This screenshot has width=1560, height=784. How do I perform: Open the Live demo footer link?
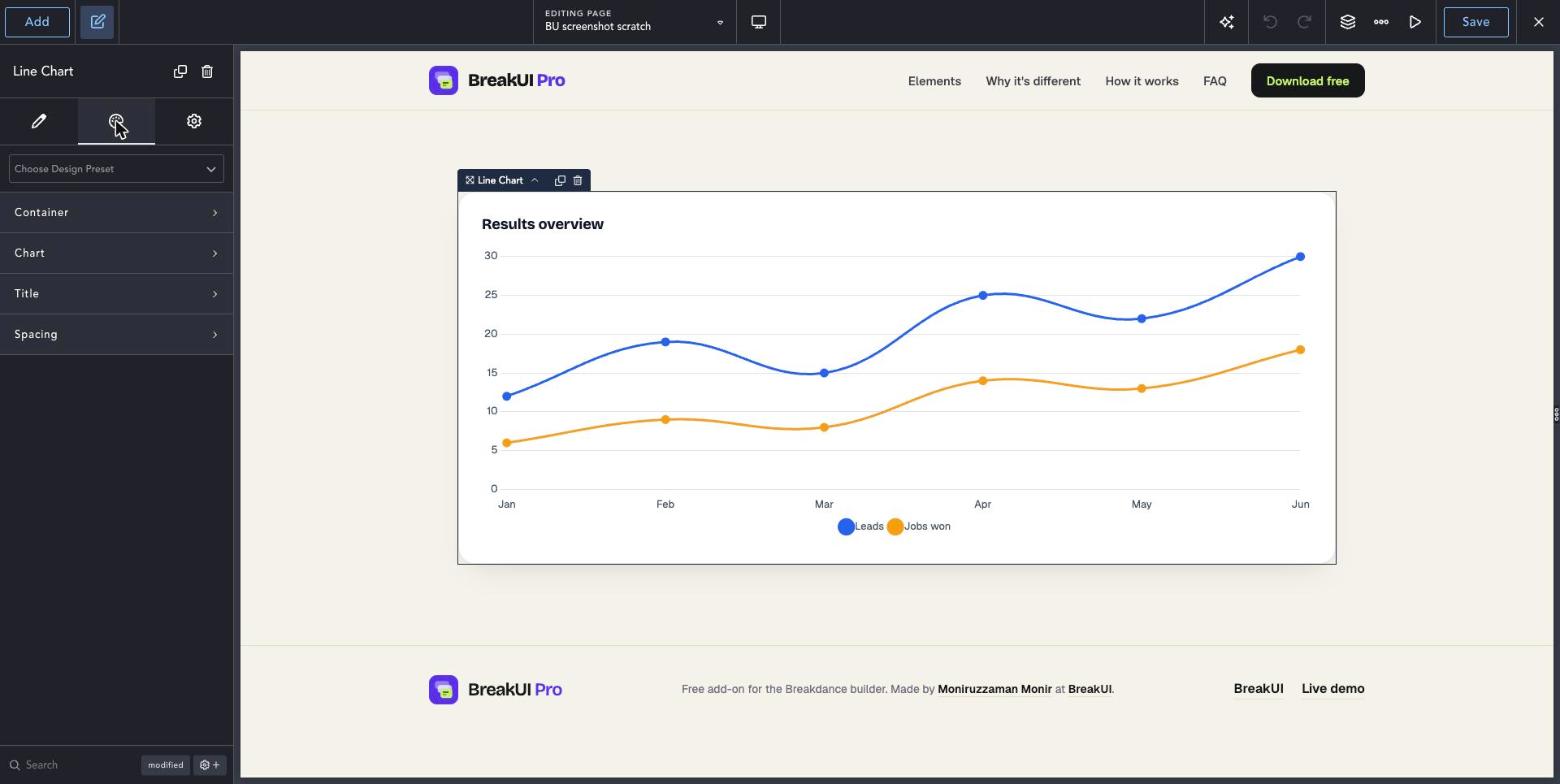1333,689
